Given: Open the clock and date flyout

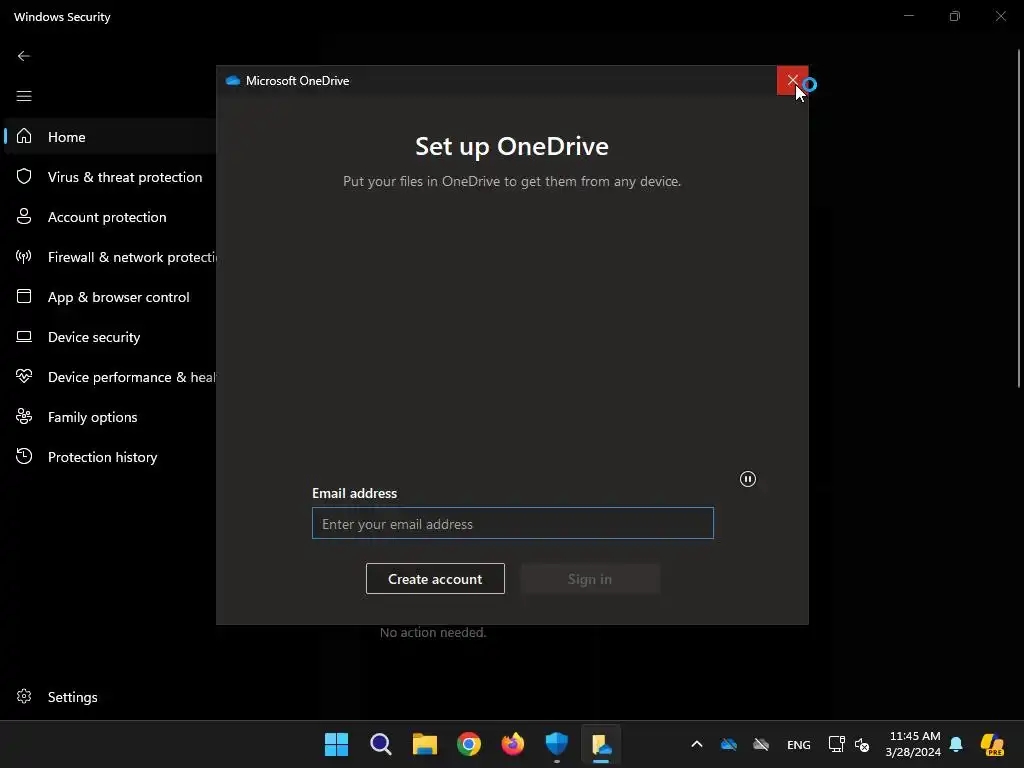Looking at the screenshot, I should (x=914, y=744).
